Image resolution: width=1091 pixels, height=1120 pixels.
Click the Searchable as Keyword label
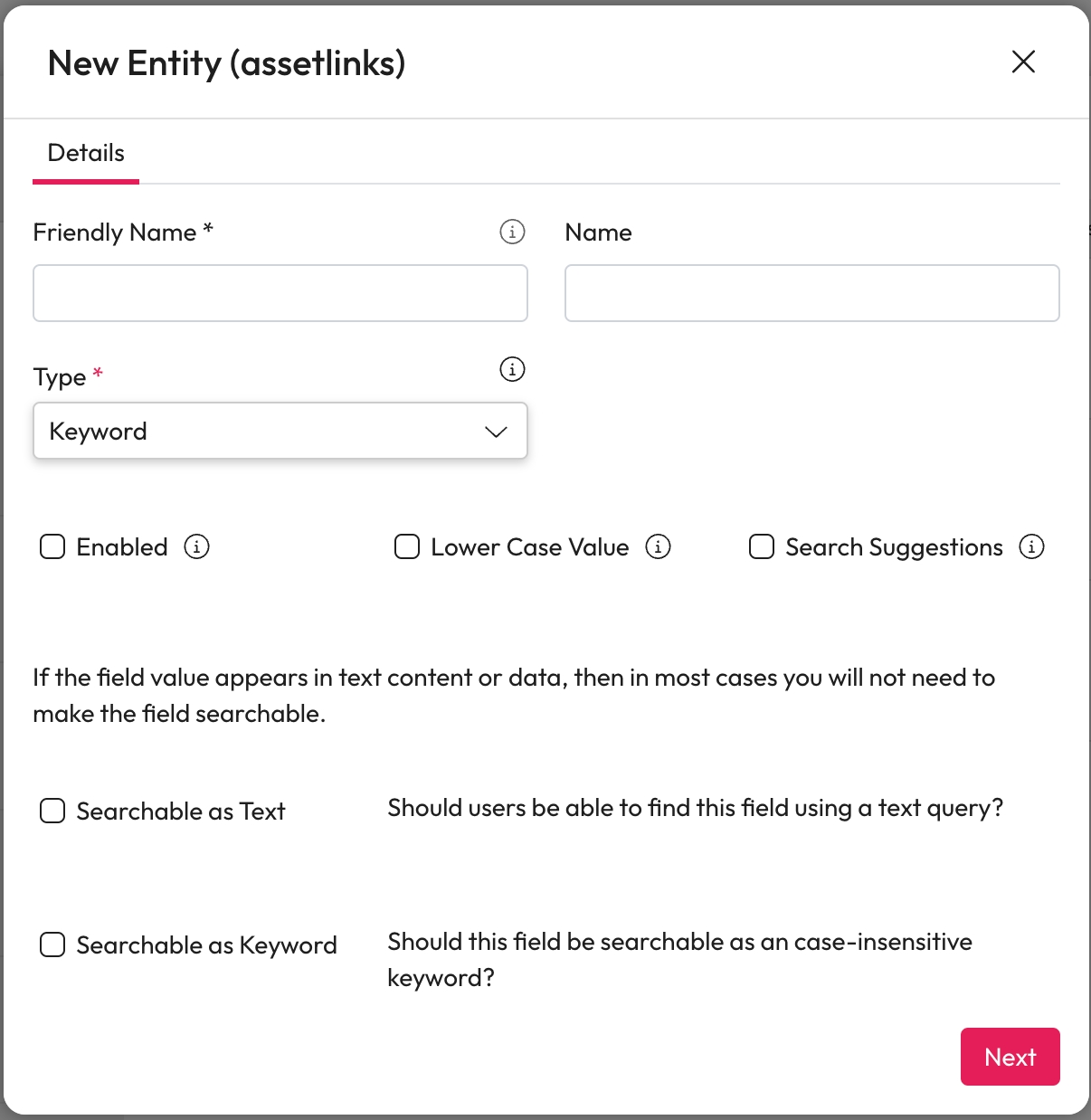click(206, 945)
